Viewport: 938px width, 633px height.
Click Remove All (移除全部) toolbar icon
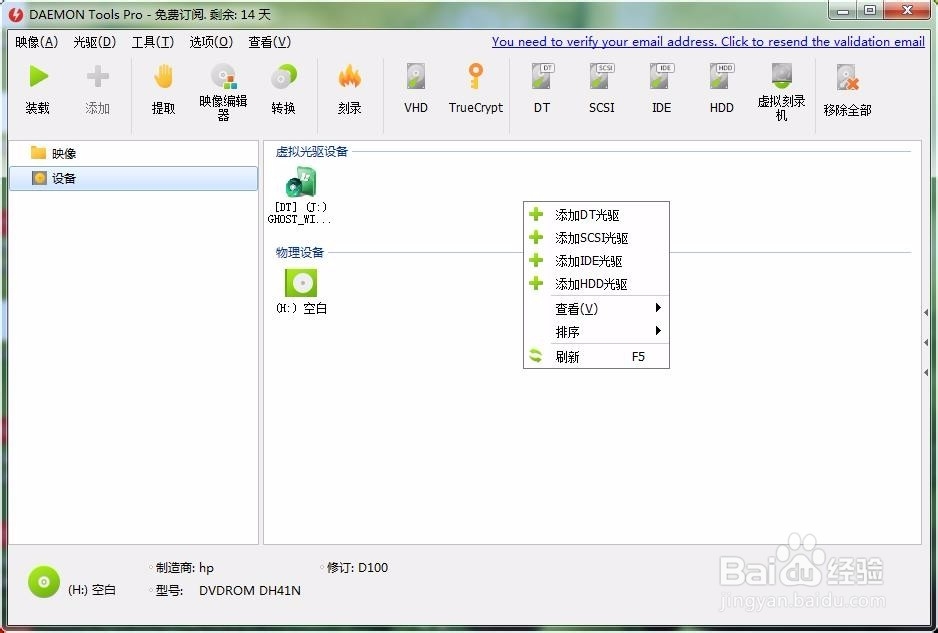[848, 78]
